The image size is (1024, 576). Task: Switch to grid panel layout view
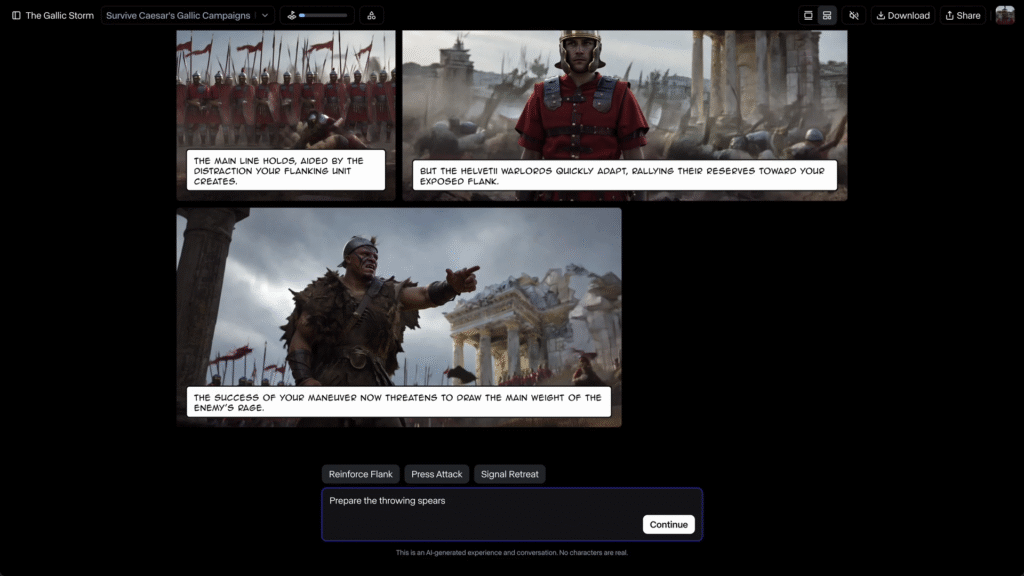(x=827, y=16)
